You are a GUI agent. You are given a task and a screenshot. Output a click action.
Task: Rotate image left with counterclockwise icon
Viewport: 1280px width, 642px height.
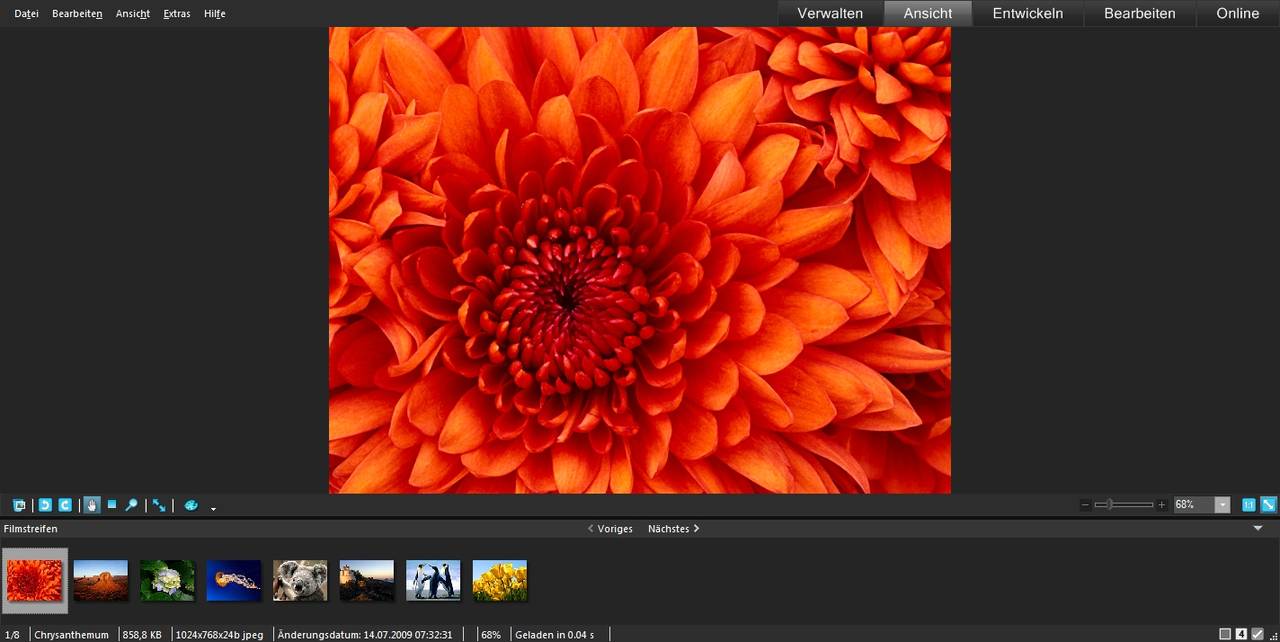[x=45, y=505]
